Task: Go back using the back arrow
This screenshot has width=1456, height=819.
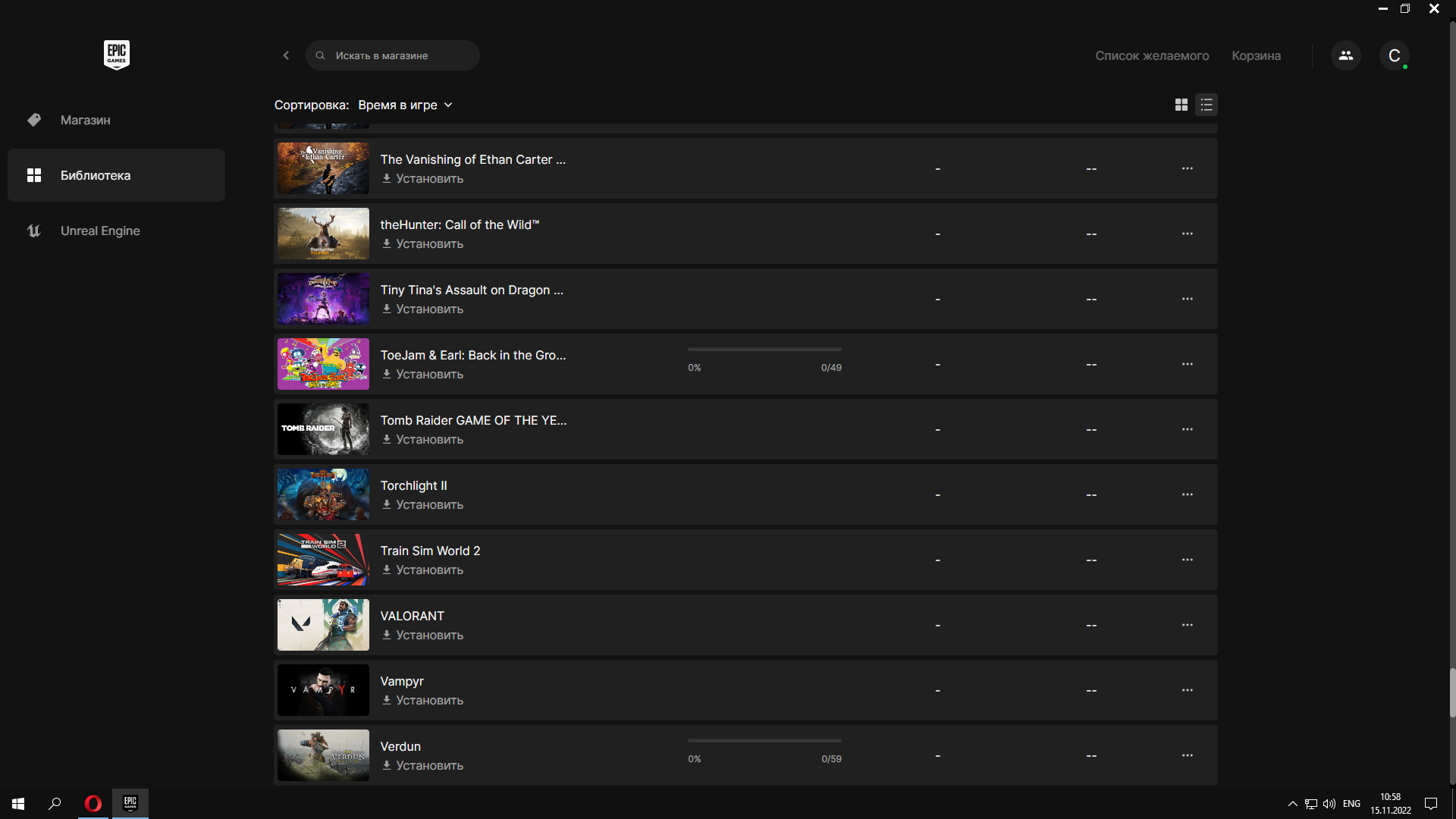Action: 286,55
